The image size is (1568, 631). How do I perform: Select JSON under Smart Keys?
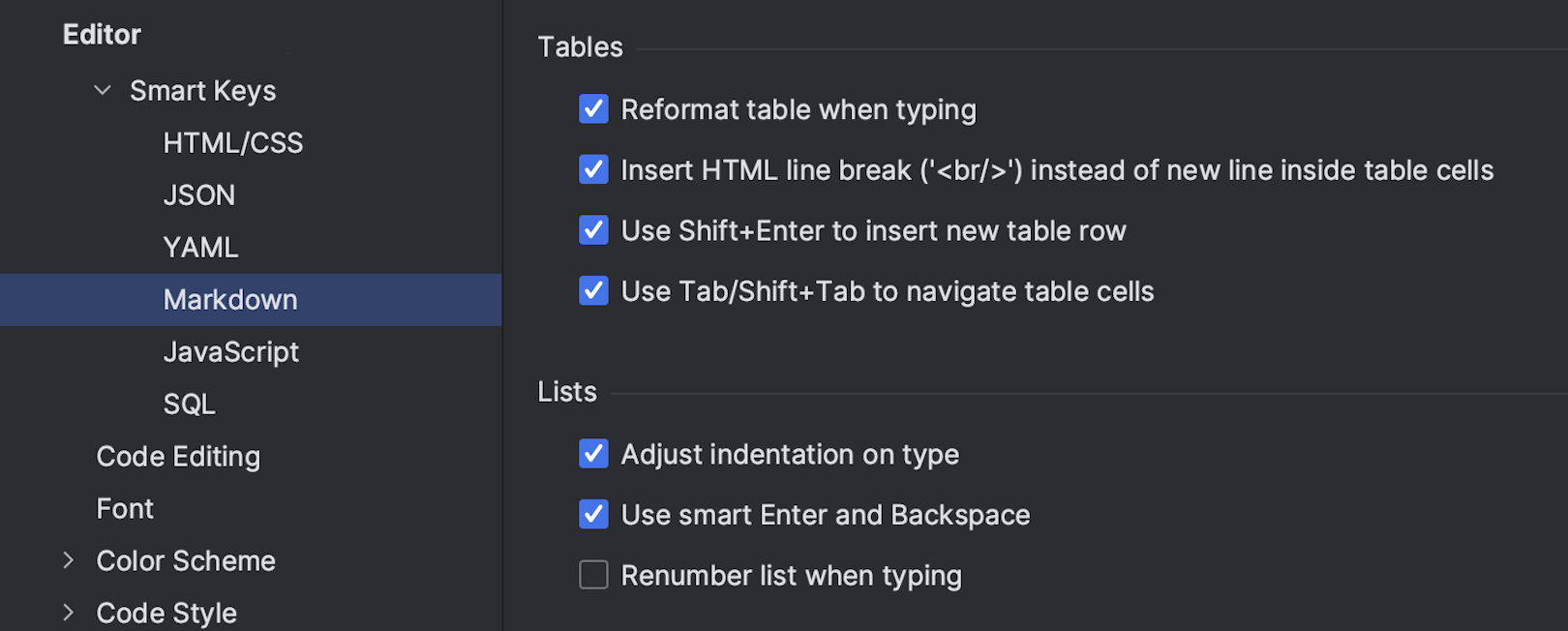(198, 195)
